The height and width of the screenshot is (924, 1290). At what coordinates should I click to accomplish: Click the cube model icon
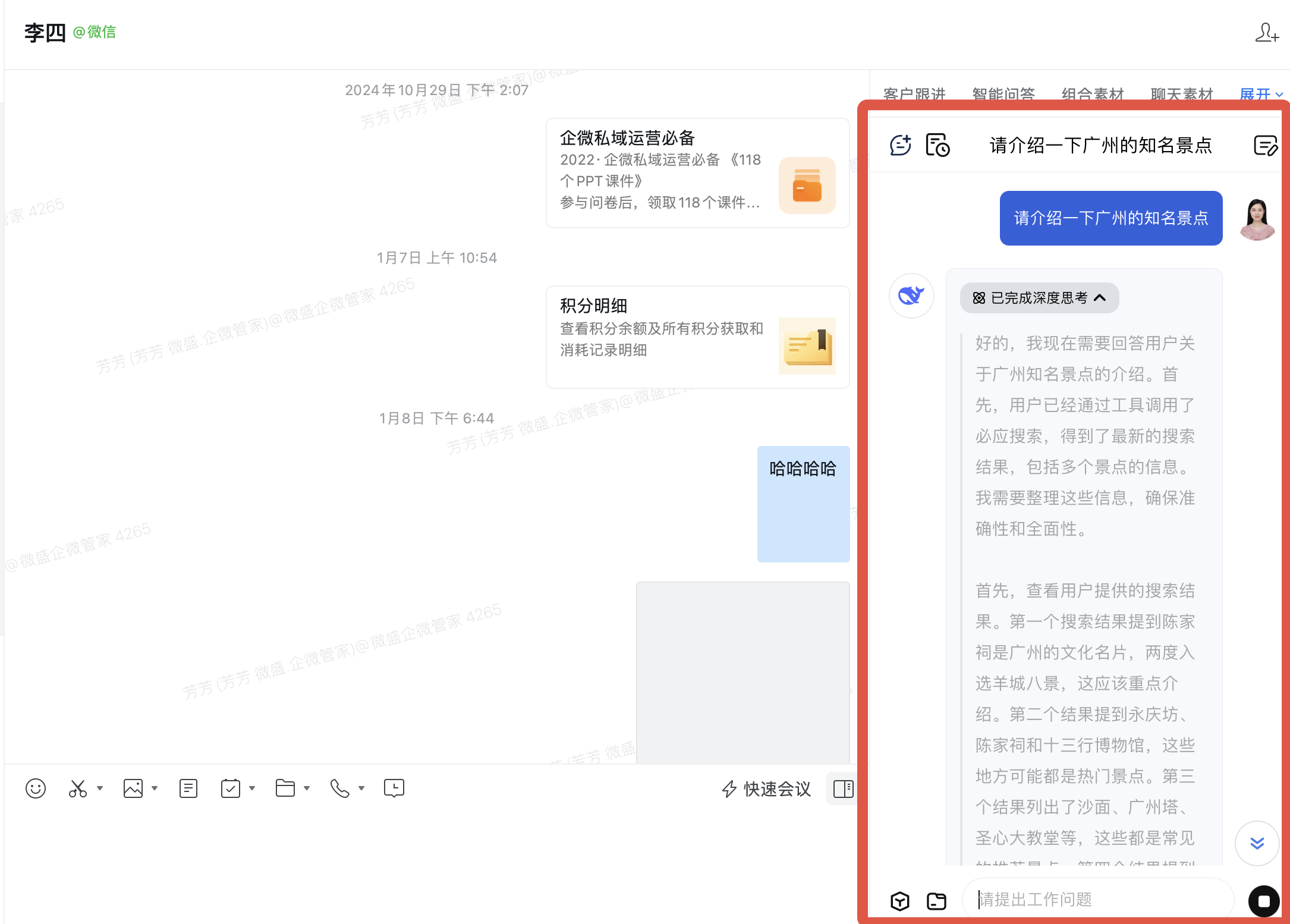tap(900, 901)
